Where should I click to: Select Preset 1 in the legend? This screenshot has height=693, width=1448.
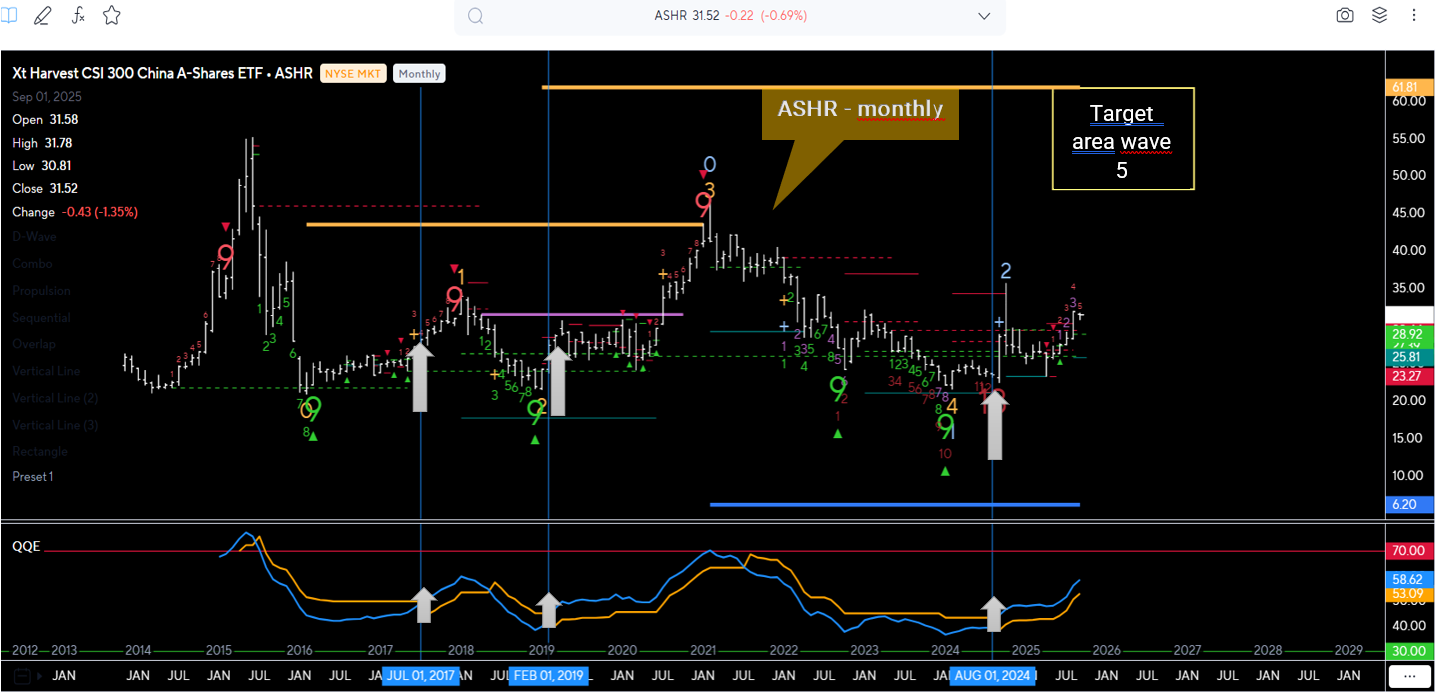[33, 477]
